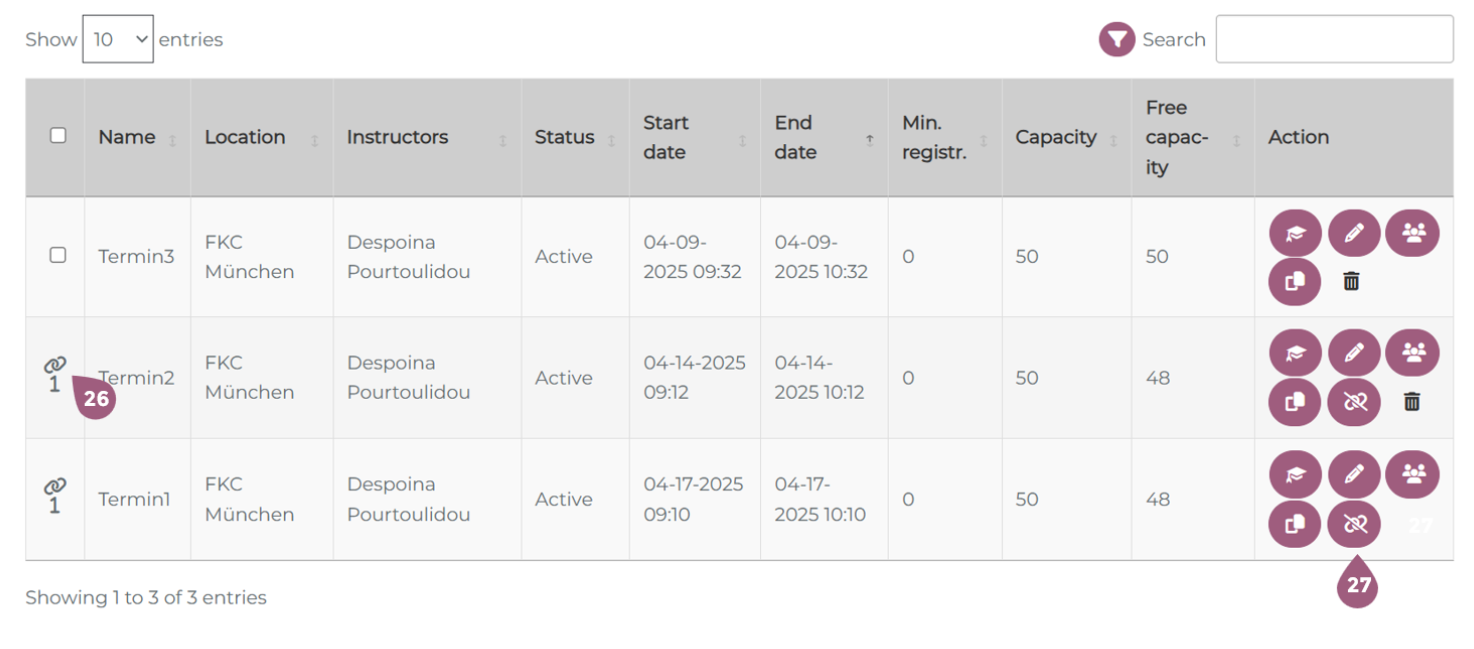The image size is (1474, 649).
Task: Duplicate Termin3 using the copy icon
Action: coord(1295,282)
